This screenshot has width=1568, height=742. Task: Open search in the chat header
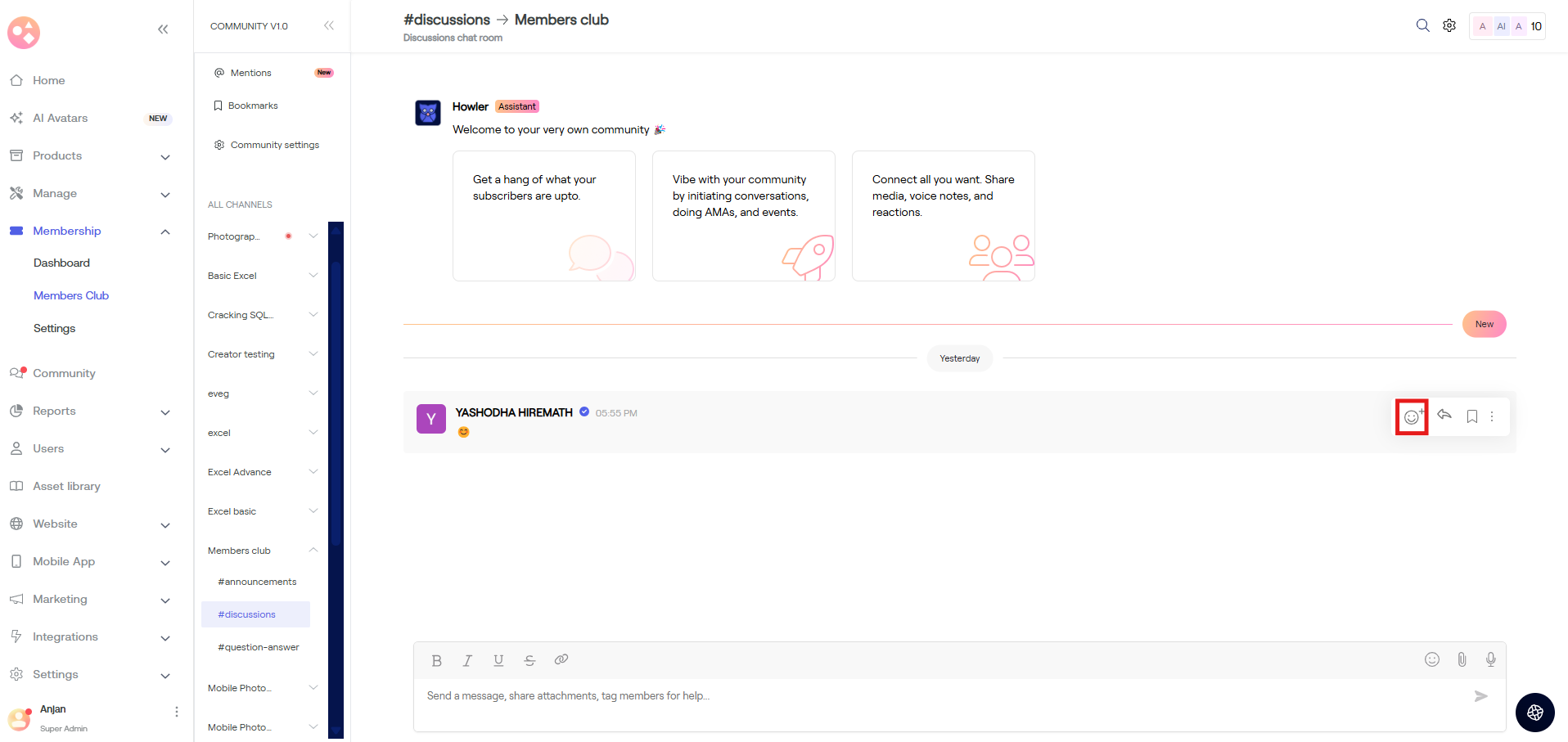(1422, 26)
